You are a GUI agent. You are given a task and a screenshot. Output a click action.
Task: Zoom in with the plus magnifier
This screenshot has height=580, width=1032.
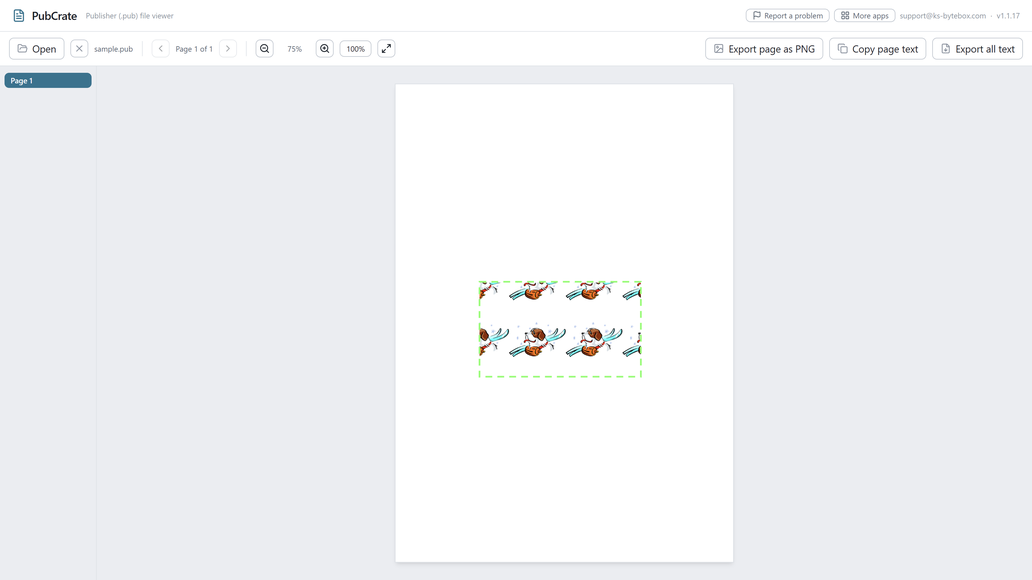click(324, 49)
